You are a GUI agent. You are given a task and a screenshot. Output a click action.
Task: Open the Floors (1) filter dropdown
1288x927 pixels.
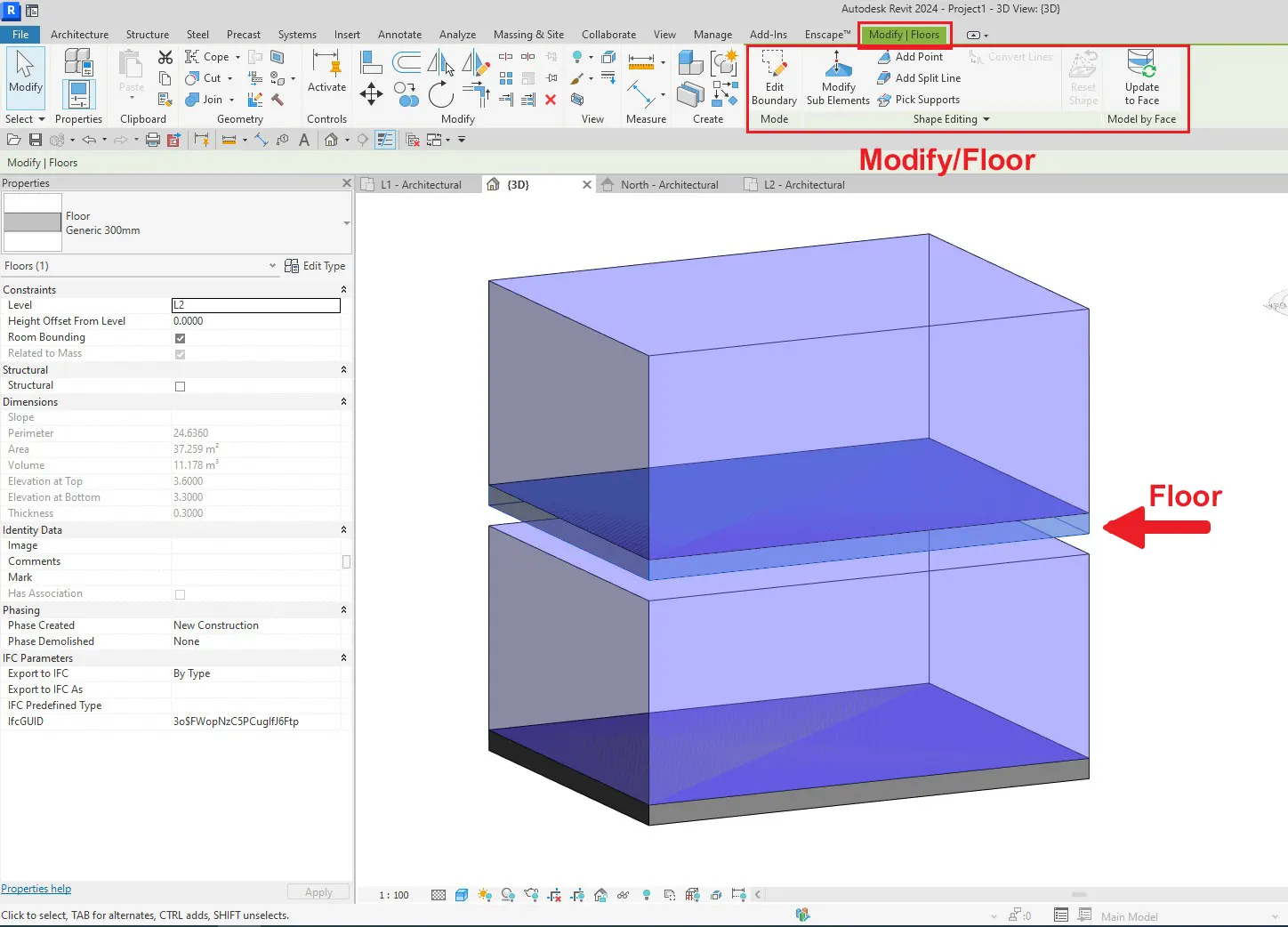click(x=272, y=266)
